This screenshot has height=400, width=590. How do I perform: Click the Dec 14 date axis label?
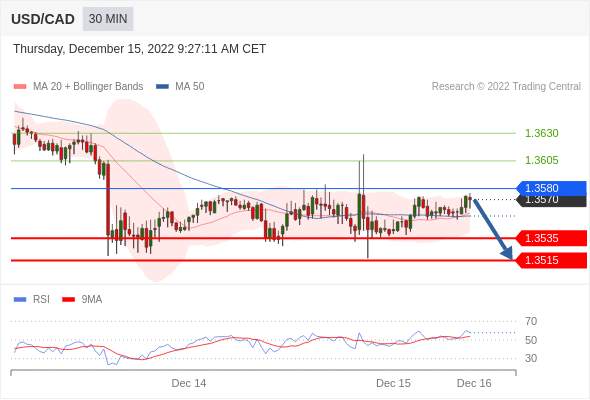tap(189, 383)
